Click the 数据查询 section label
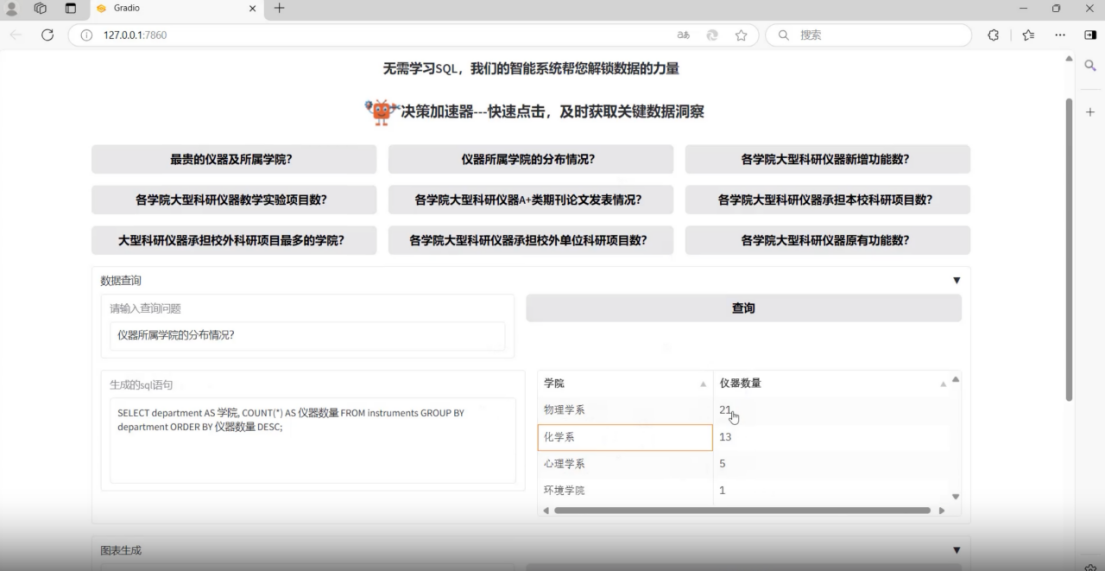Image resolution: width=1106 pixels, height=571 pixels. 121,281
